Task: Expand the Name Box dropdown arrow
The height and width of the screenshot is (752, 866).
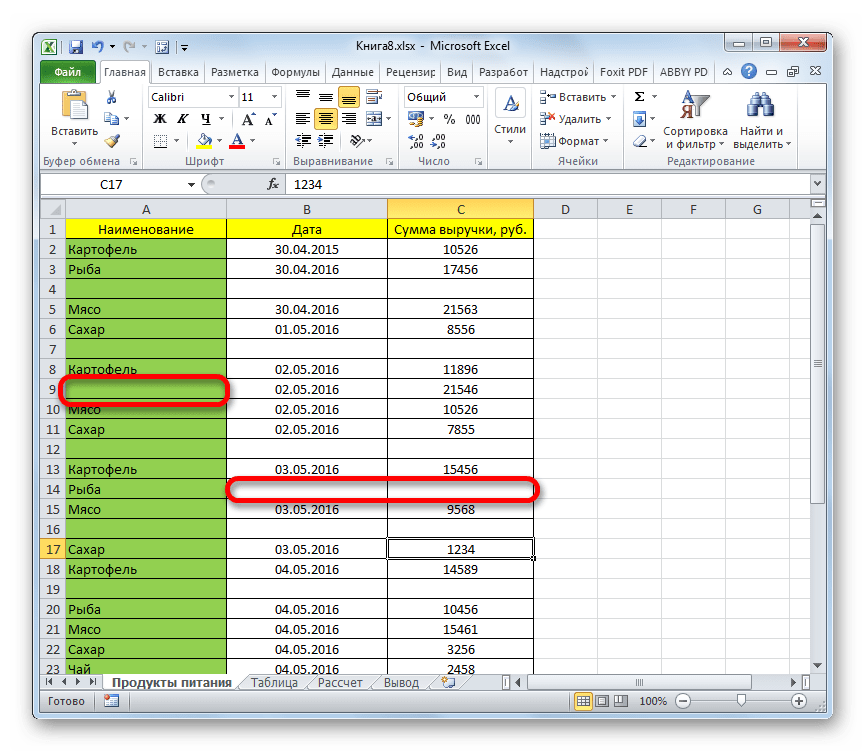Action: [x=191, y=185]
